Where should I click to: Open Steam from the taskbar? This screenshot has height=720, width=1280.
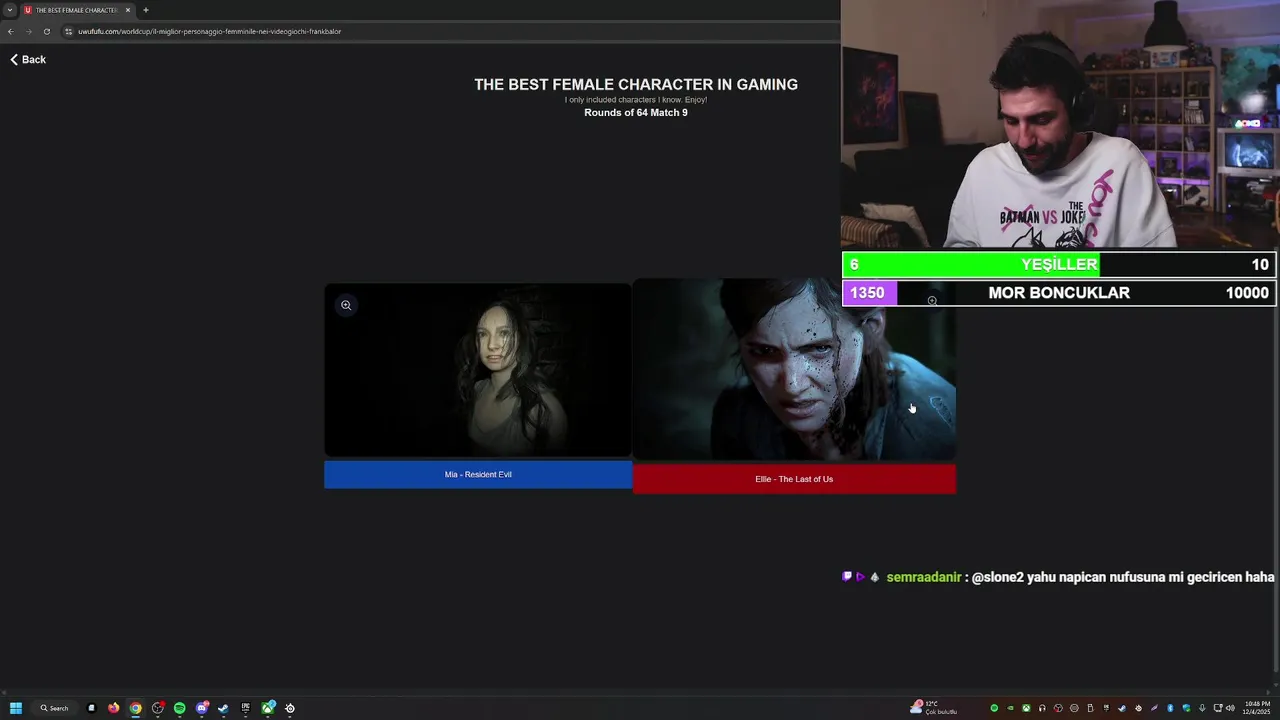(x=223, y=708)
